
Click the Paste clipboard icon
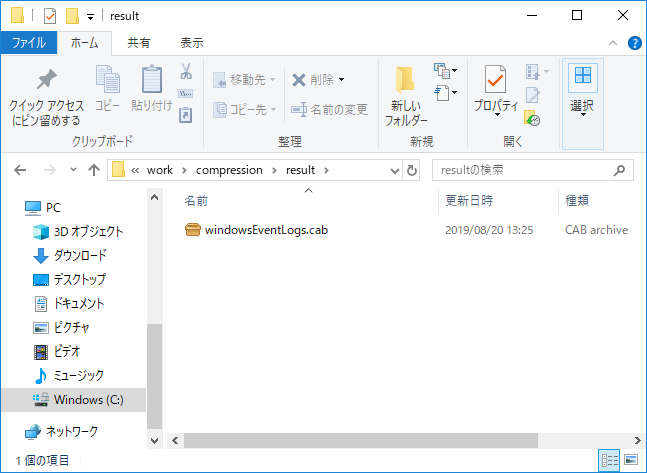[152, 78]
